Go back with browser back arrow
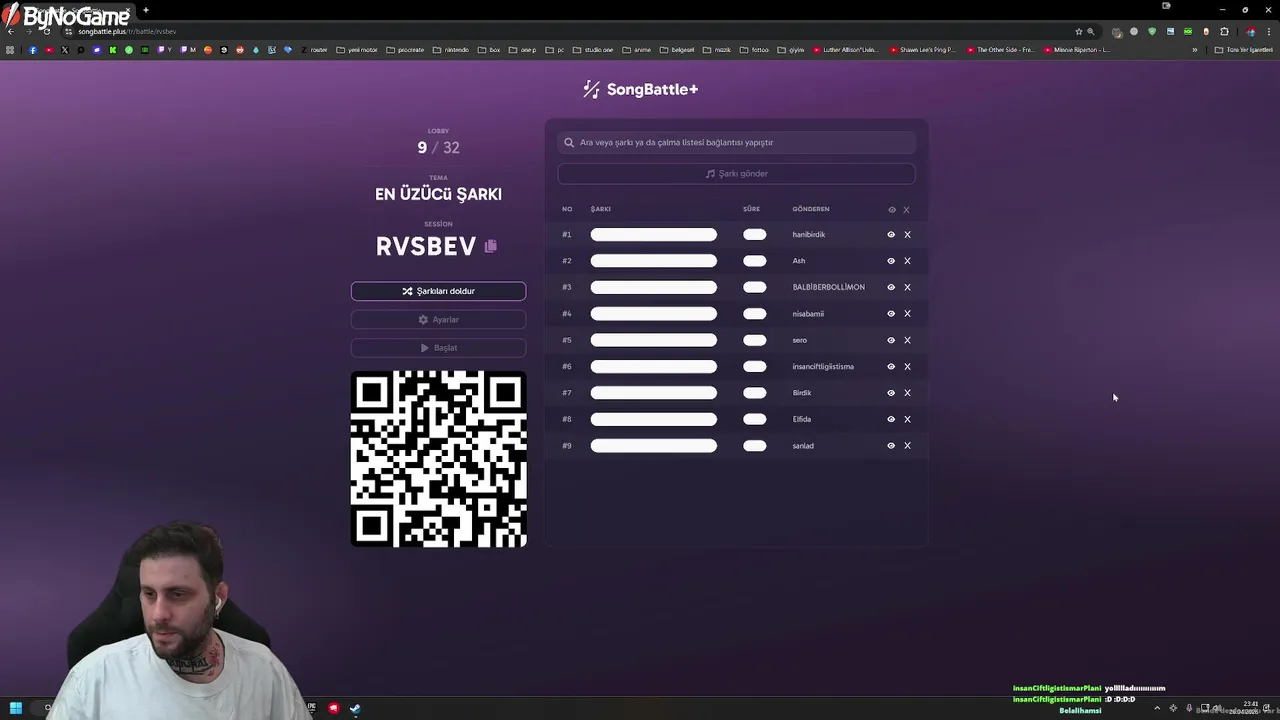This screenshot has width=1280, height=720. pos(11,32)
